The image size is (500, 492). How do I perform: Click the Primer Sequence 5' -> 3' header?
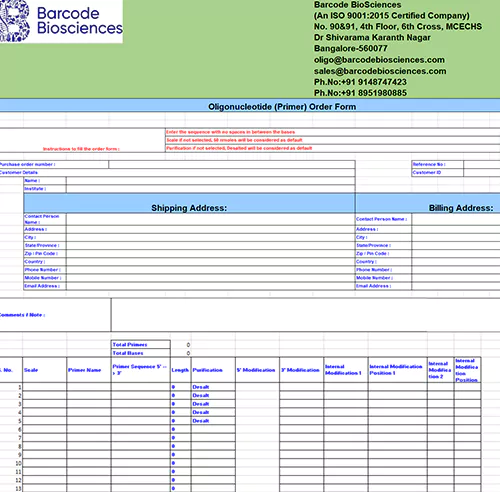tap(141, 370)
